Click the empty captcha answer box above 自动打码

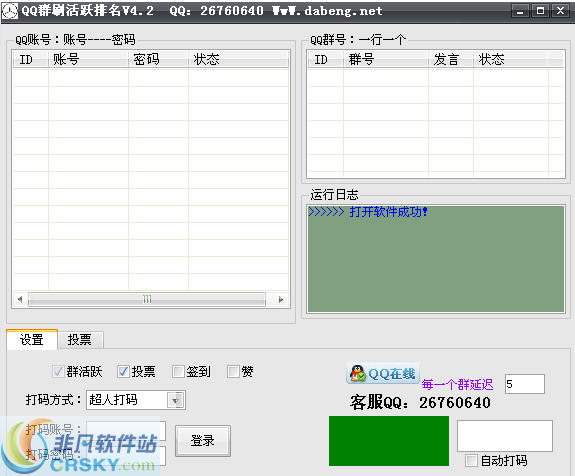(x=505, y=436)
